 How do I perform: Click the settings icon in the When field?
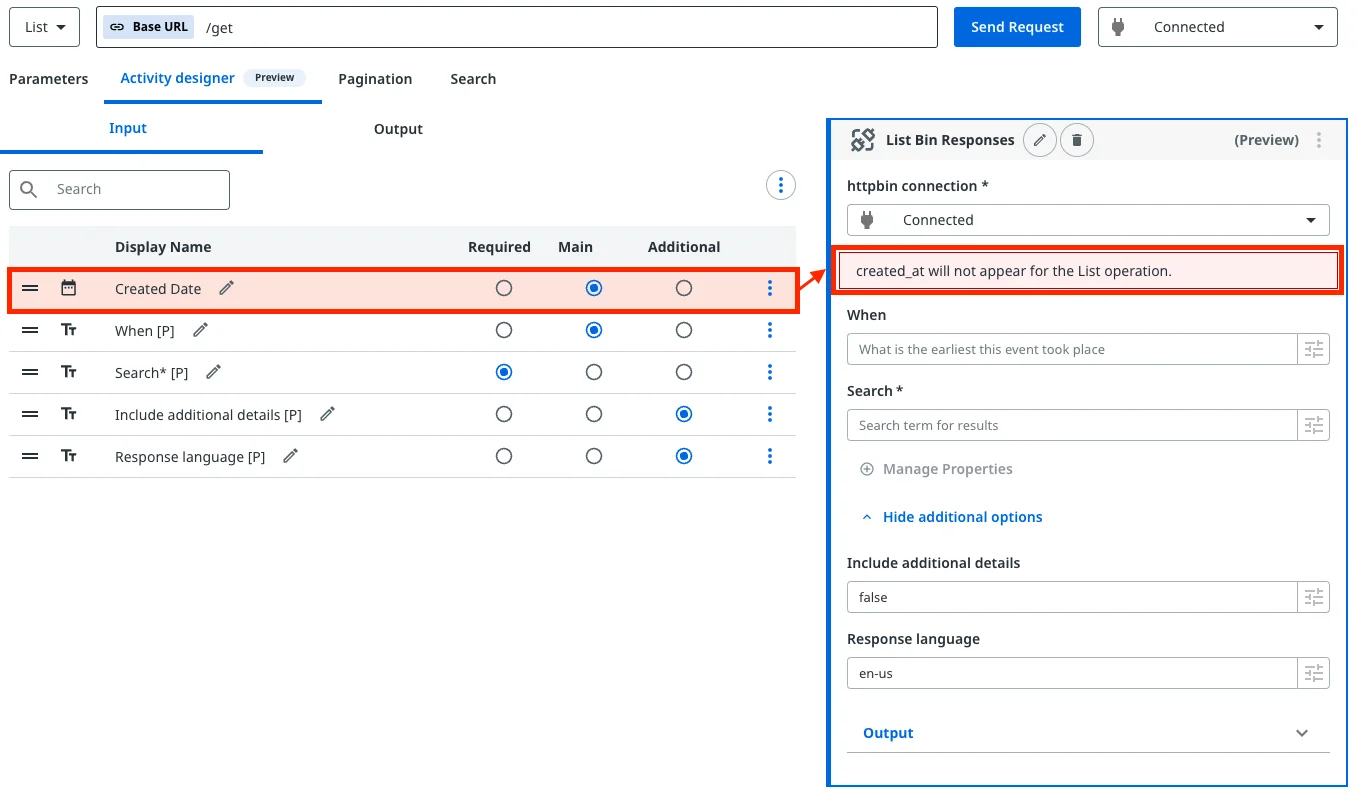point(1313,349)
